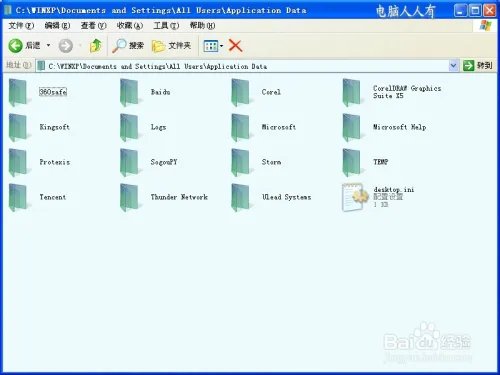Close the Explorer window
500x375 pixels.
point(490,10)
